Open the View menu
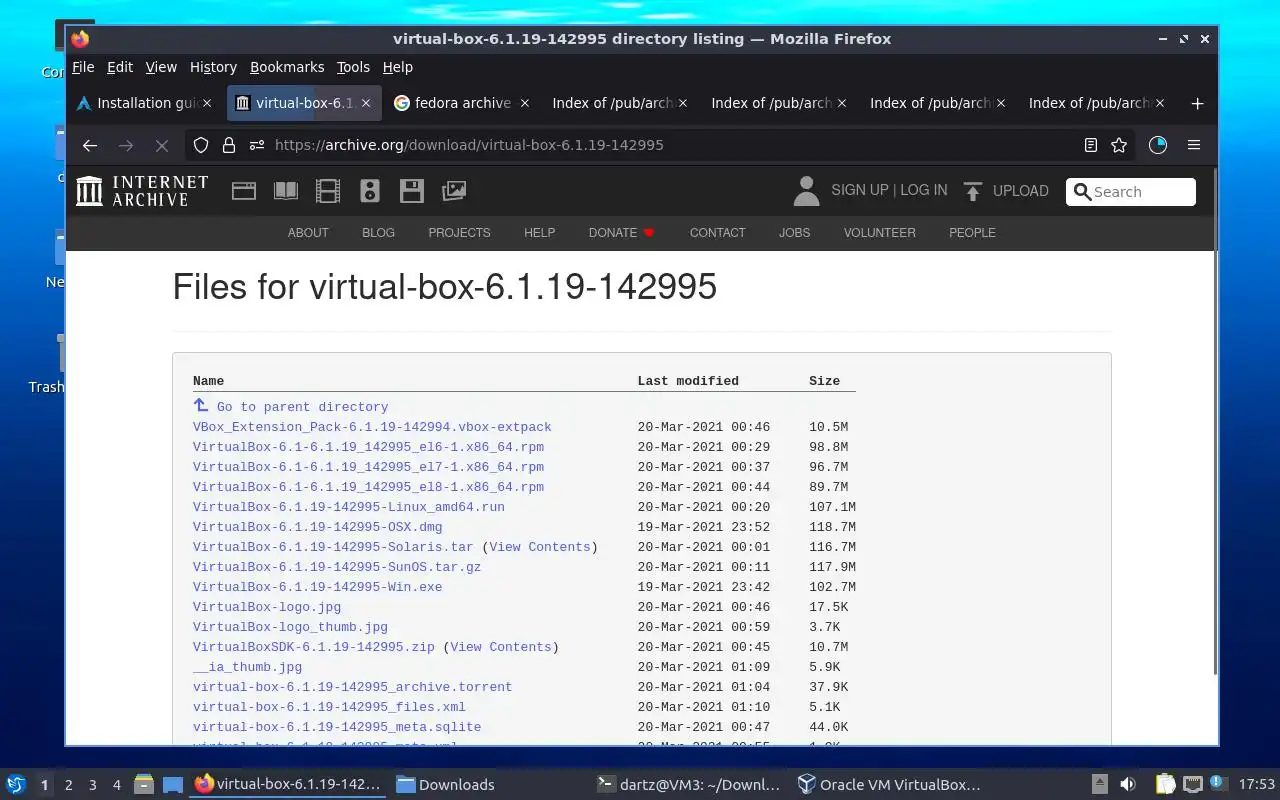1280x800 pixels. (x=161, y=67)
